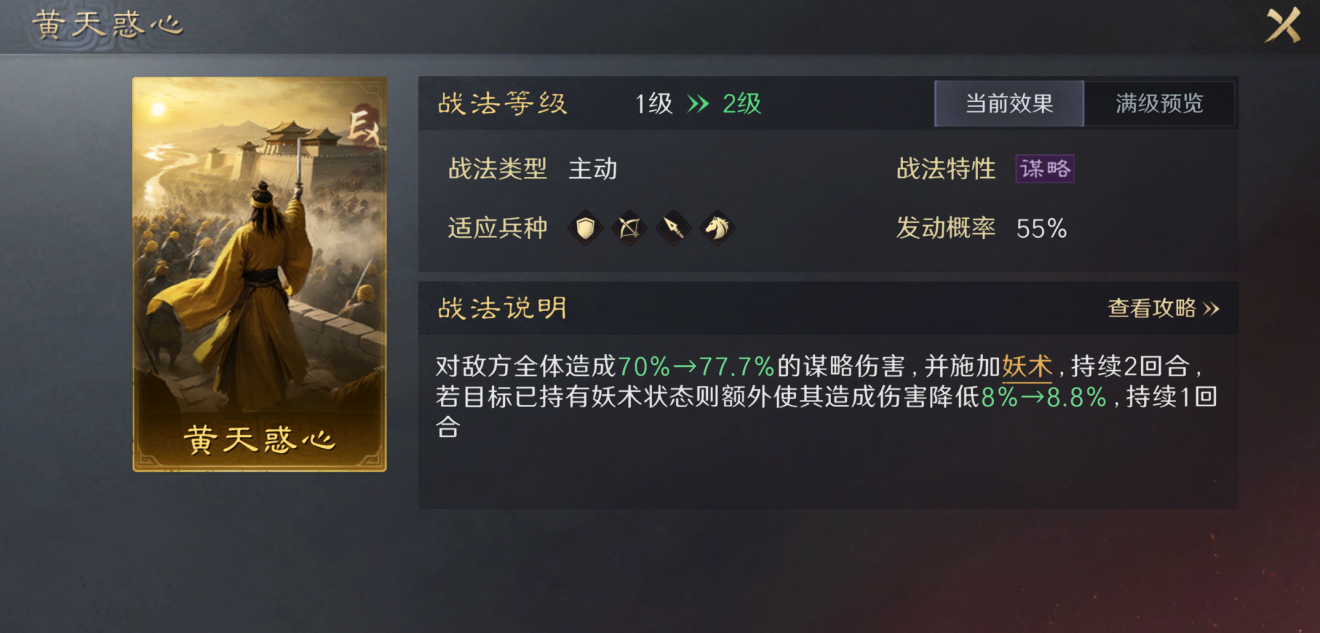Tap the 黄天惑心 title in header
Screen dimensions: 1320x633
(108, 25)
